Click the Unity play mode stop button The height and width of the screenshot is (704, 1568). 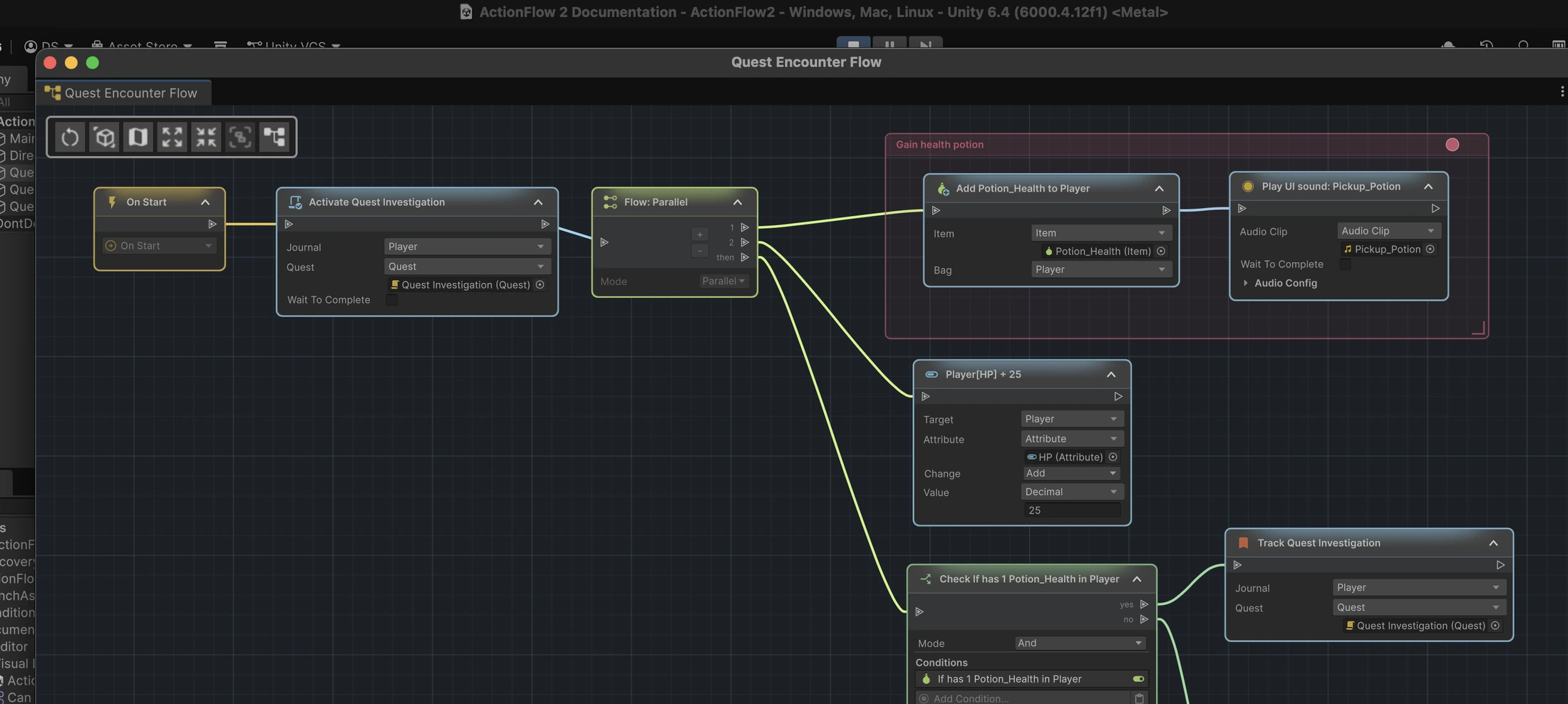pyautogui.click(x=853, y=44)
